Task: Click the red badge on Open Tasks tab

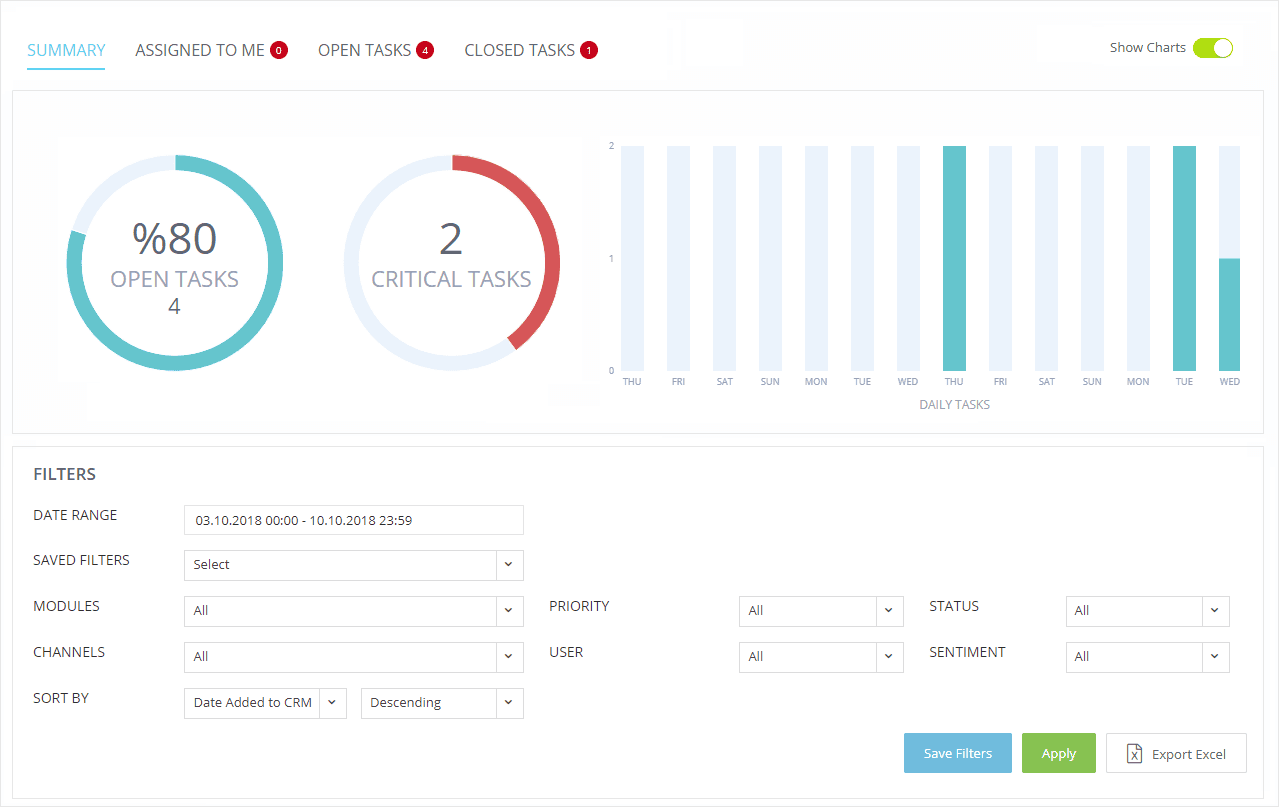Action: point(425,50)
